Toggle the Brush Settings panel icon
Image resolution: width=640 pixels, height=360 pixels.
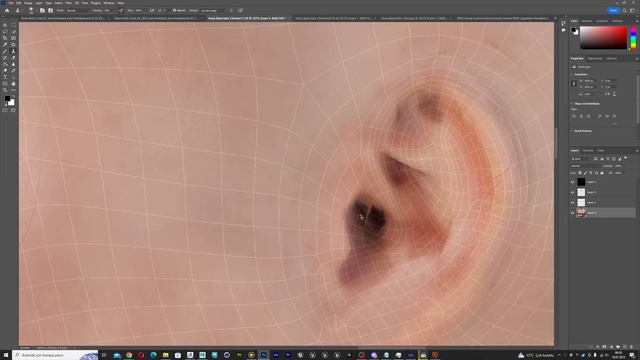click(x=42, y=11)
